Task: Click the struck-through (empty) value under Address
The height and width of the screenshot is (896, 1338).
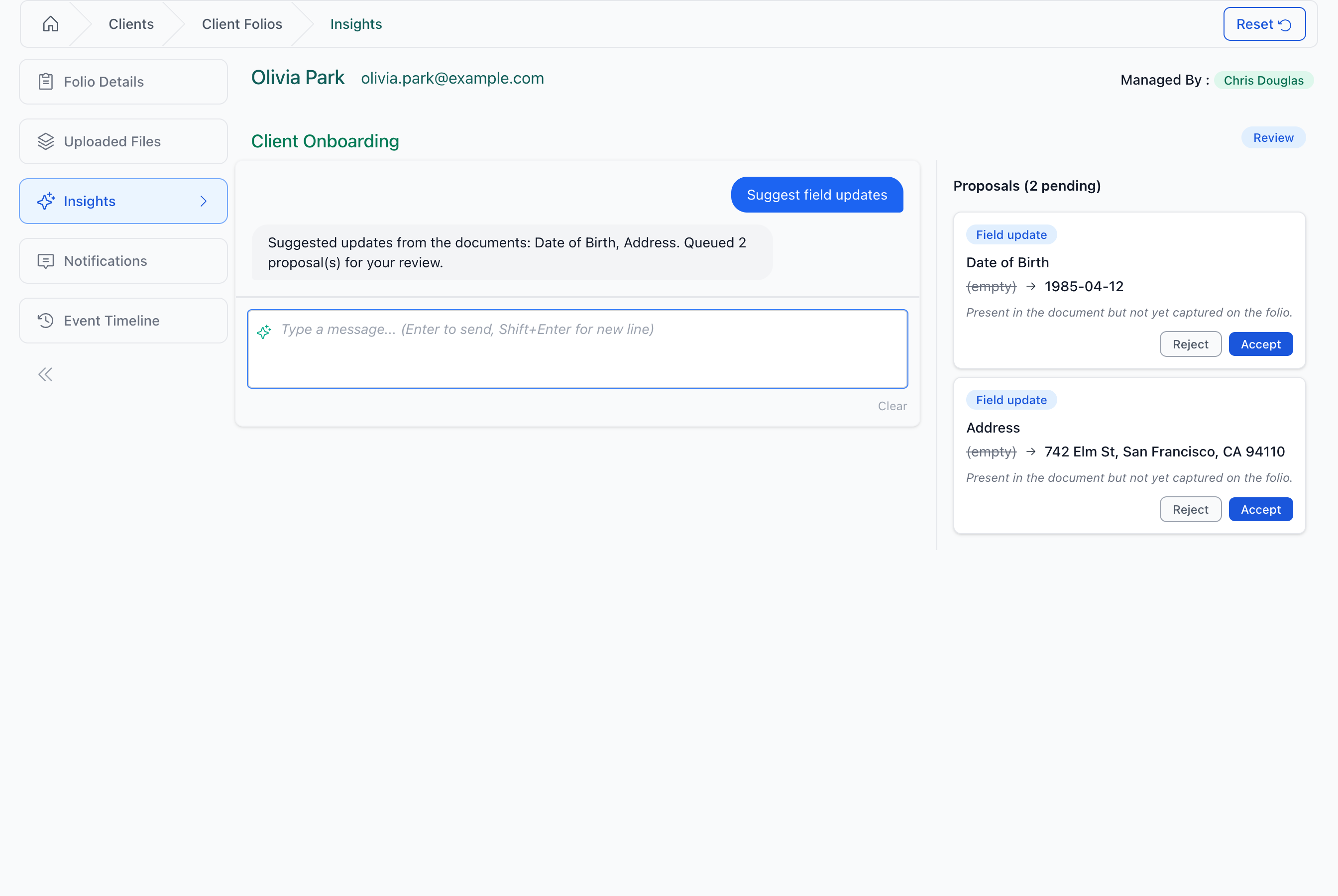Action: [x=991, y=451]
